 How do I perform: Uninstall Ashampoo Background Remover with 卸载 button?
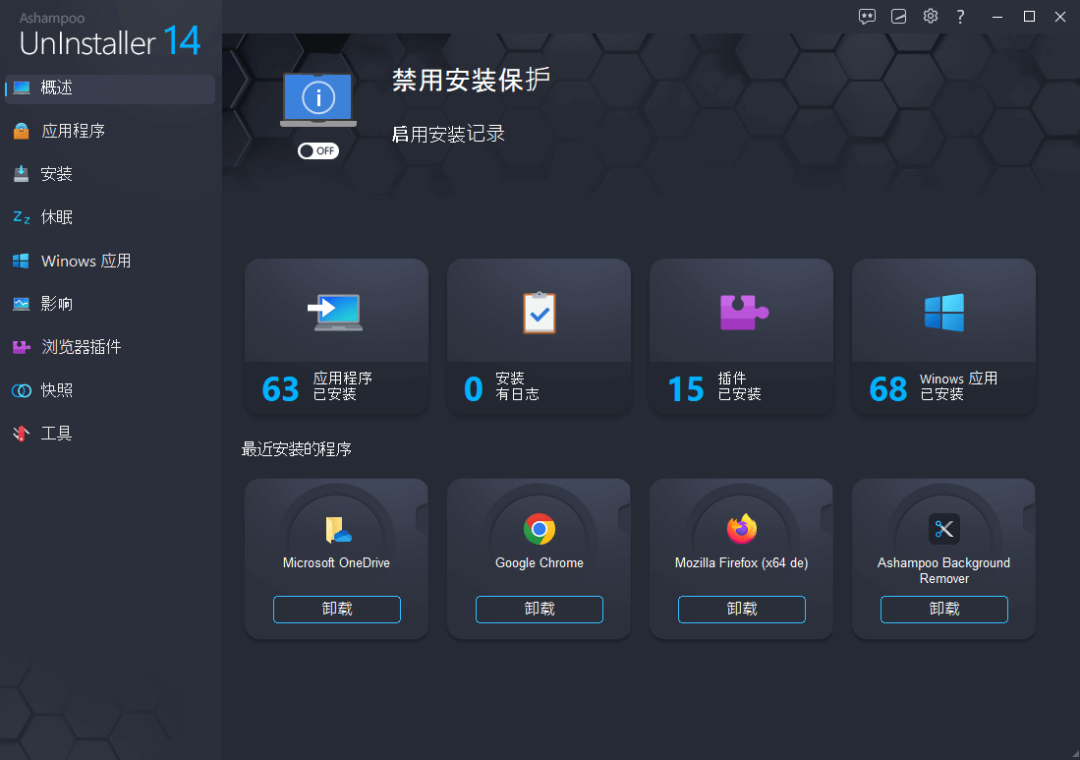[x=944, y=609]
